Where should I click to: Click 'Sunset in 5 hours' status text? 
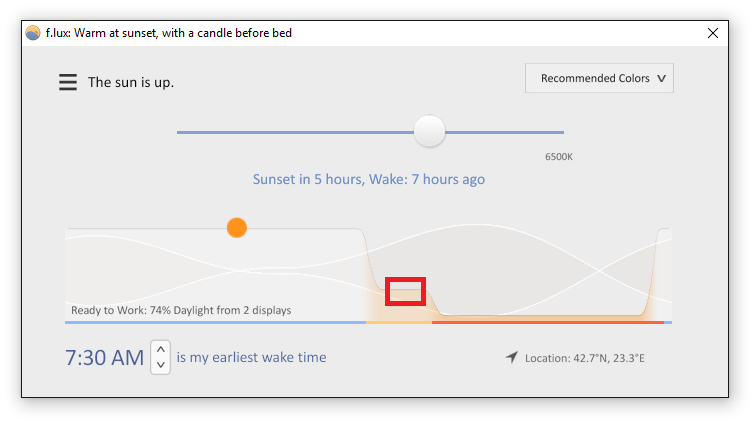click(308, 179)
